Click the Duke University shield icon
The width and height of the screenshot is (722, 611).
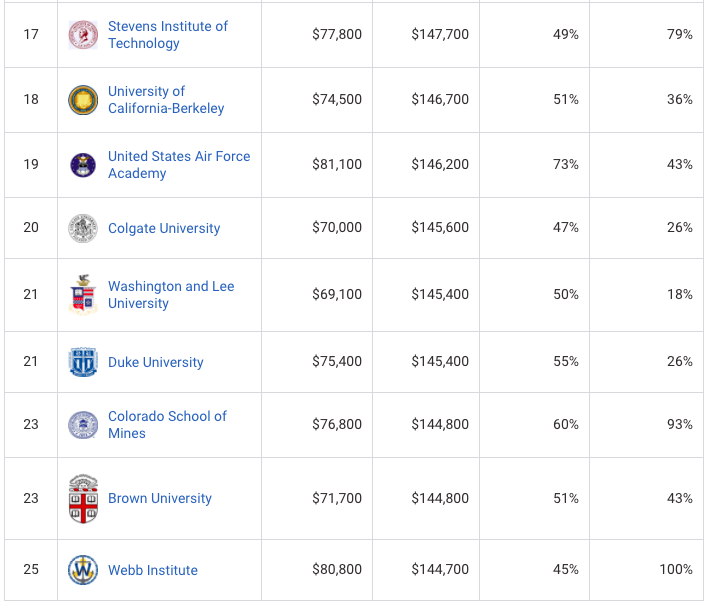pyautogui.click(x=83, y=362)
